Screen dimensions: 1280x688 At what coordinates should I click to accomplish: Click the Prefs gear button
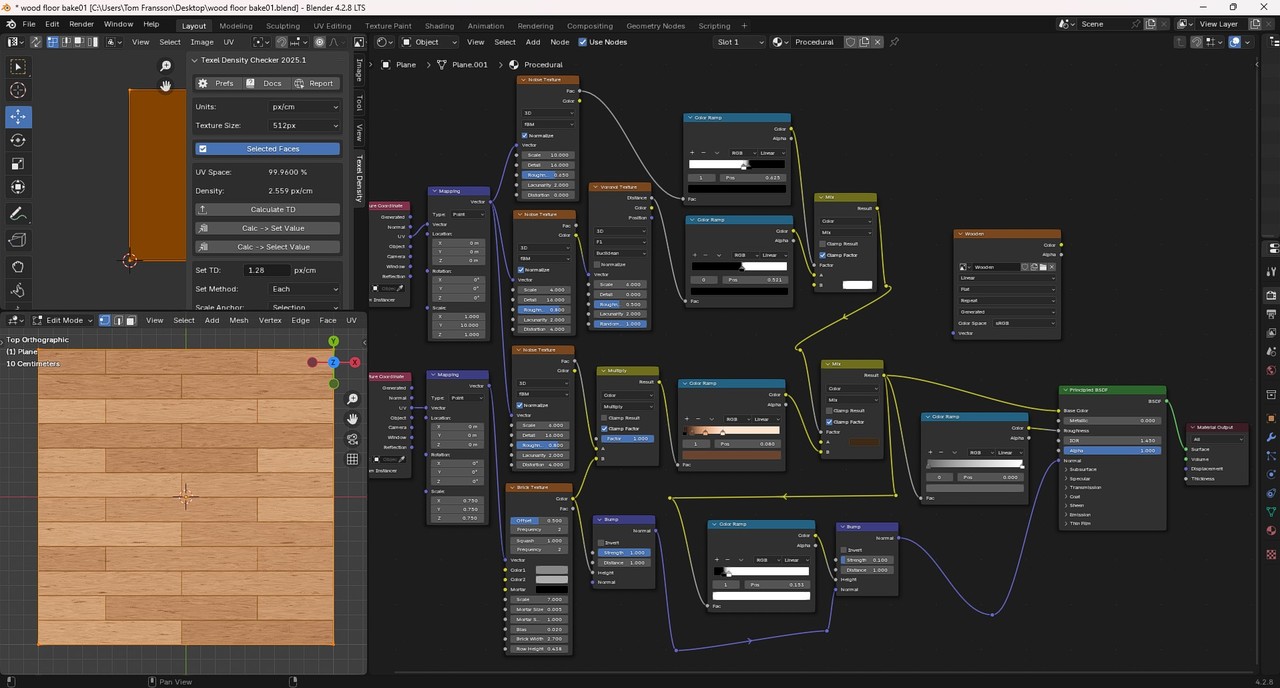217,83
